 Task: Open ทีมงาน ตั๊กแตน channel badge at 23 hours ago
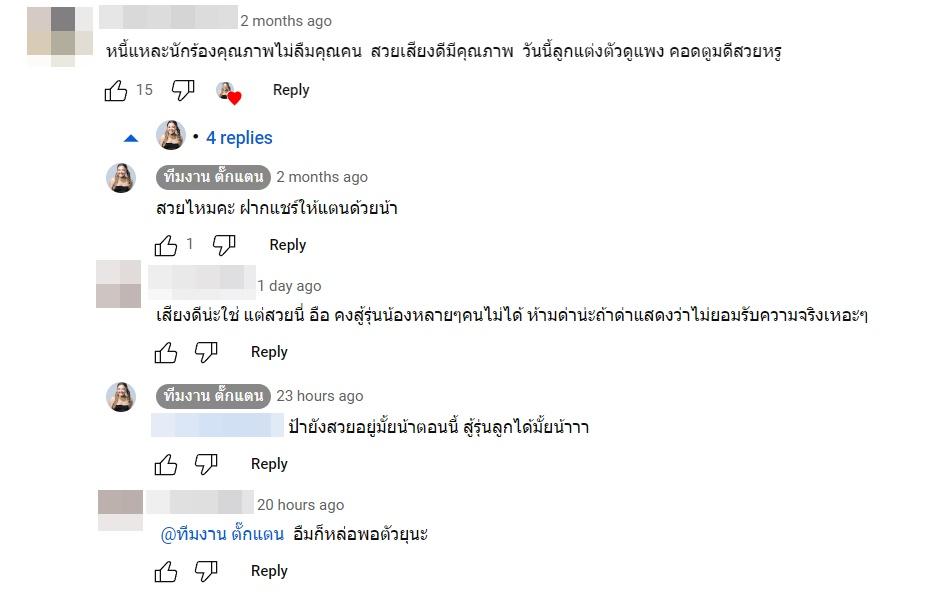click(x=213, y=396)
